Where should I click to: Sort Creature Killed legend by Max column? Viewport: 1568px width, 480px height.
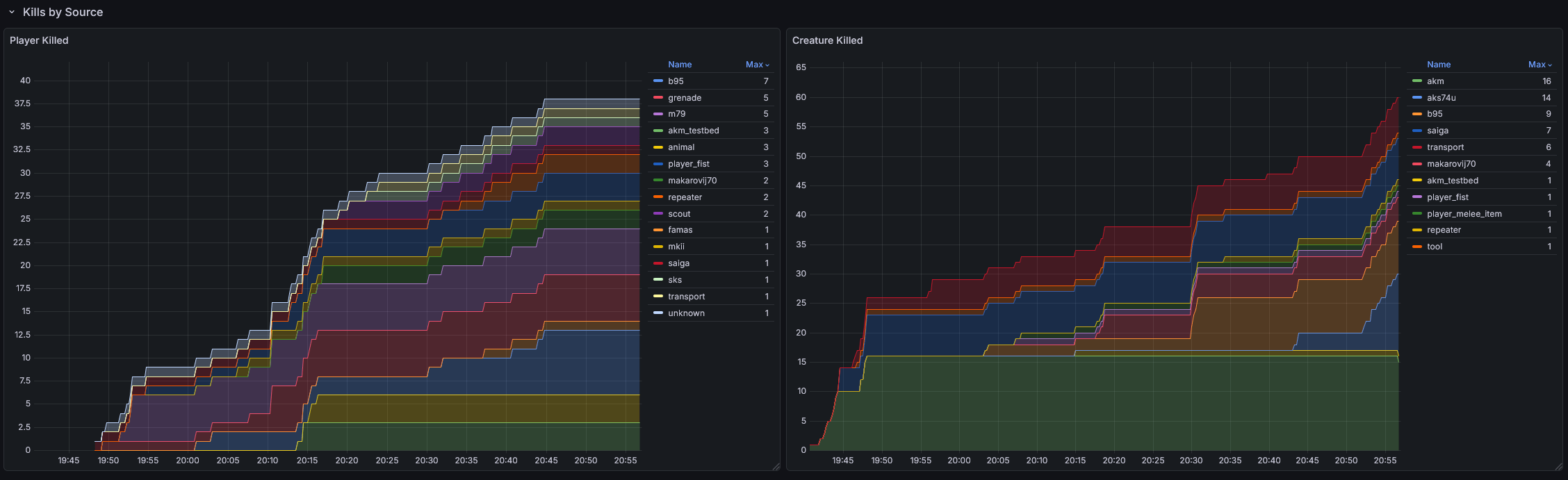(1540, 65)
